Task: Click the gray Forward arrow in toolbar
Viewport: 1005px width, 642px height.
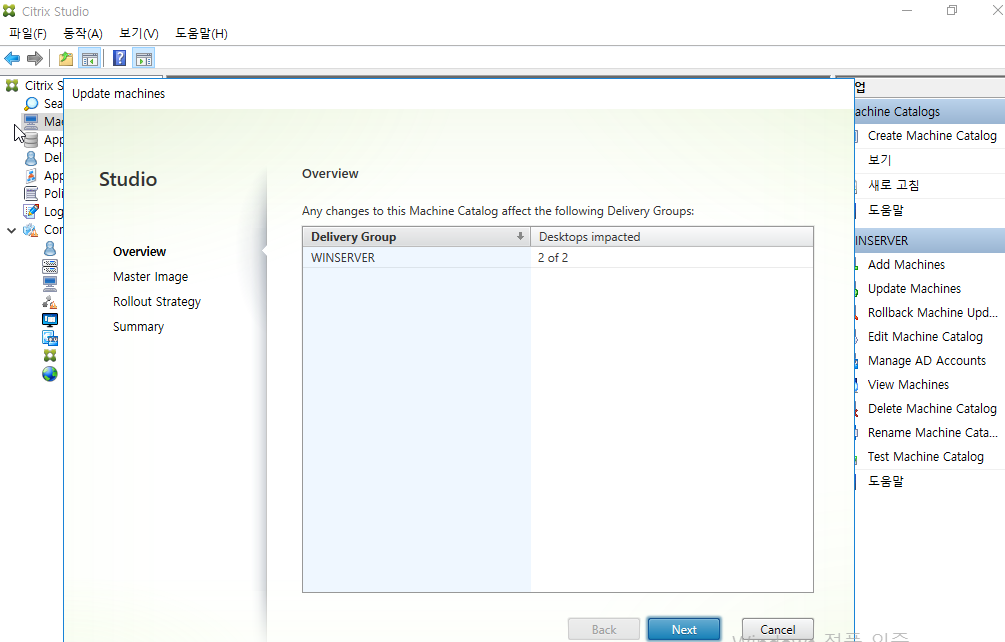Action: tap(35, 58)
